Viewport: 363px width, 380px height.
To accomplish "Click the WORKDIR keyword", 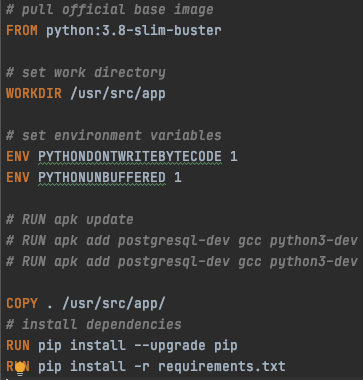I will (x=34, y=94).
